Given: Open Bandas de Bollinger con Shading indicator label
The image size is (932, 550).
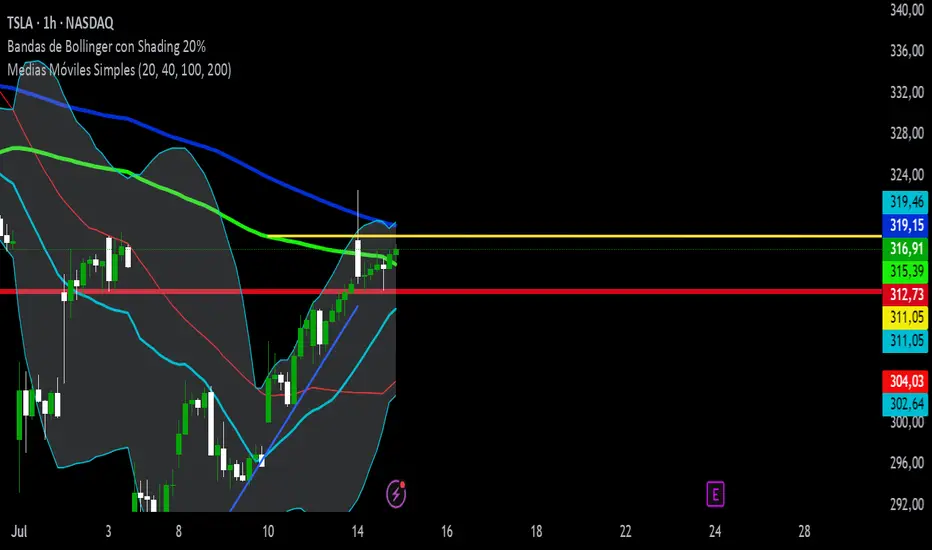Looking at the screenshot, I should tap(106, 46).
